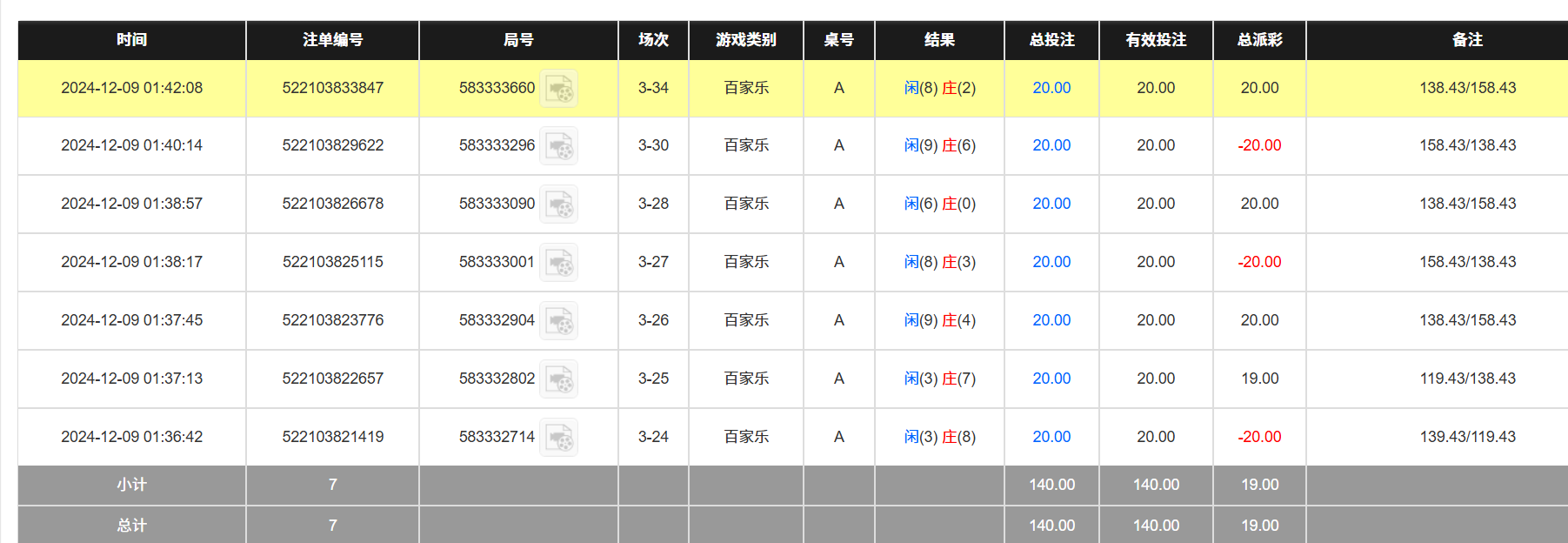Play video replay for round 583332714
The width and height of the screenshot is (1568, 543).
558,438
